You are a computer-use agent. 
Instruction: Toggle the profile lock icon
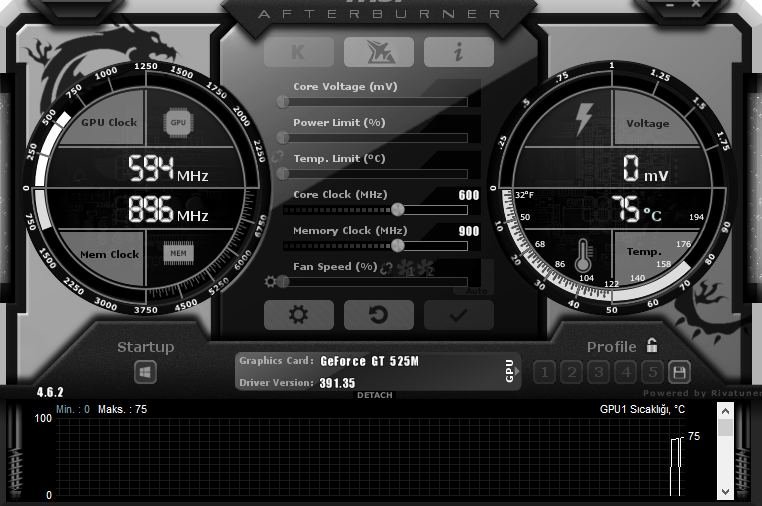pos(652,345)
